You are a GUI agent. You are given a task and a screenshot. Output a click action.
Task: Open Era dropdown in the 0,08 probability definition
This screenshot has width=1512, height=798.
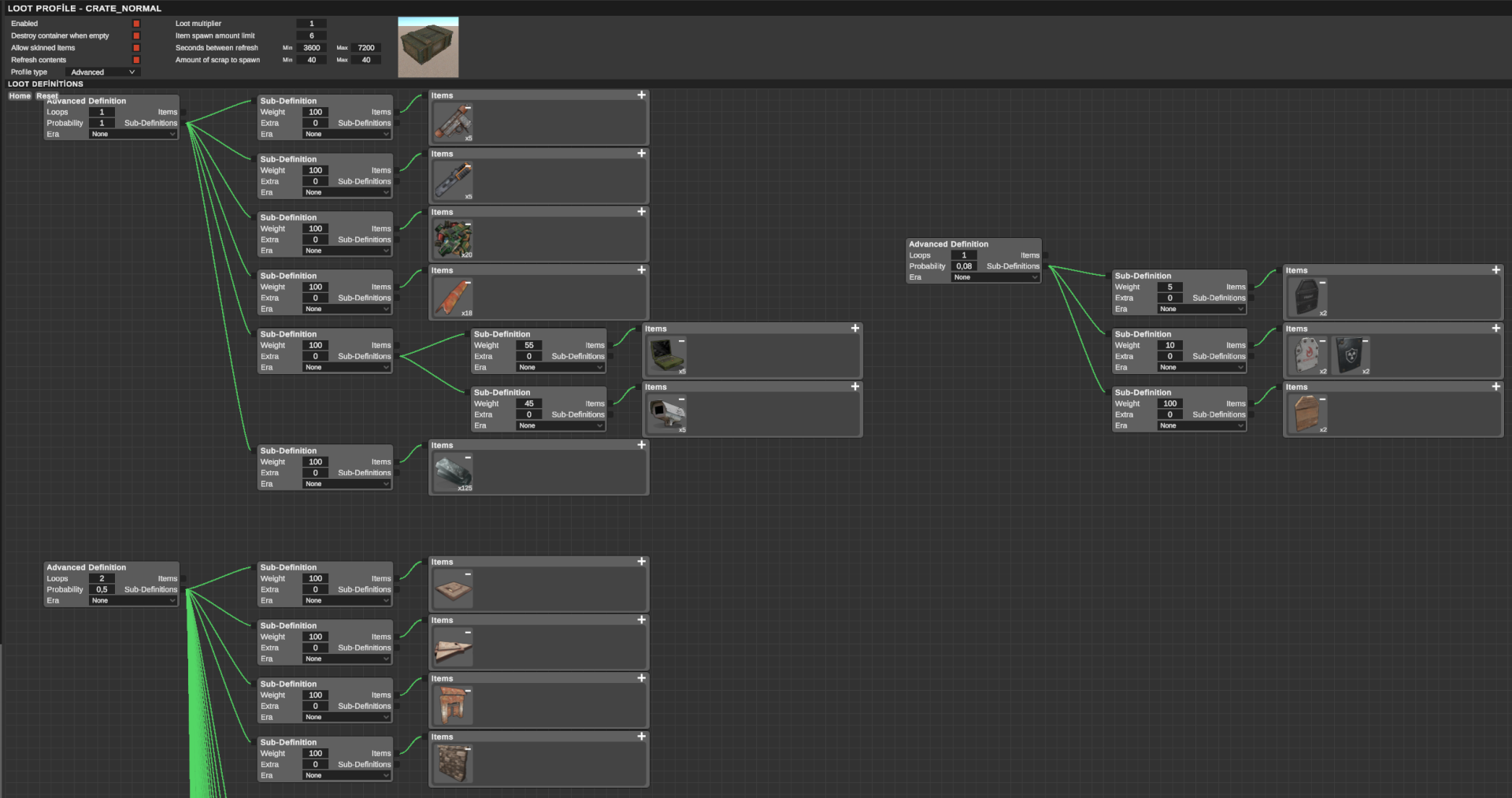995,277
